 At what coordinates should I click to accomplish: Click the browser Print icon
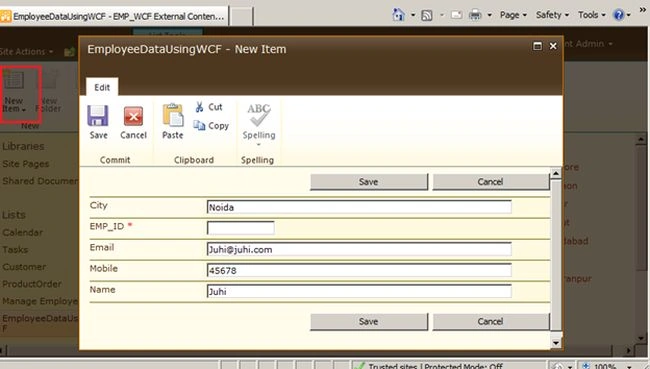[x=475, y=15]
